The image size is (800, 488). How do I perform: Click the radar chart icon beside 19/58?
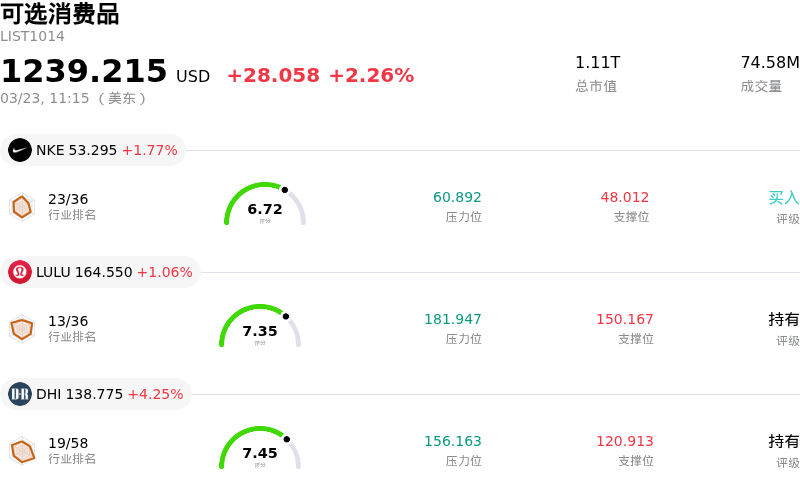[x=22, y=450]
